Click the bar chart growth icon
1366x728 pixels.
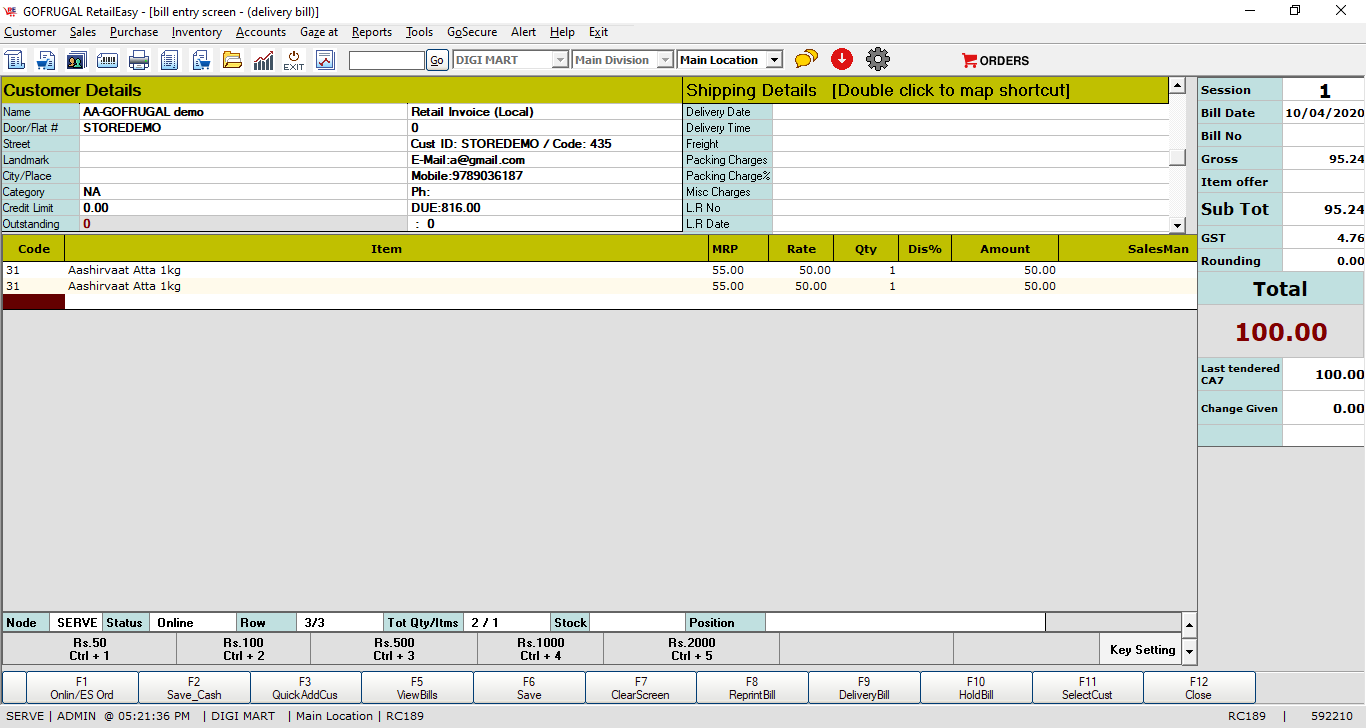tap(263, 60)
